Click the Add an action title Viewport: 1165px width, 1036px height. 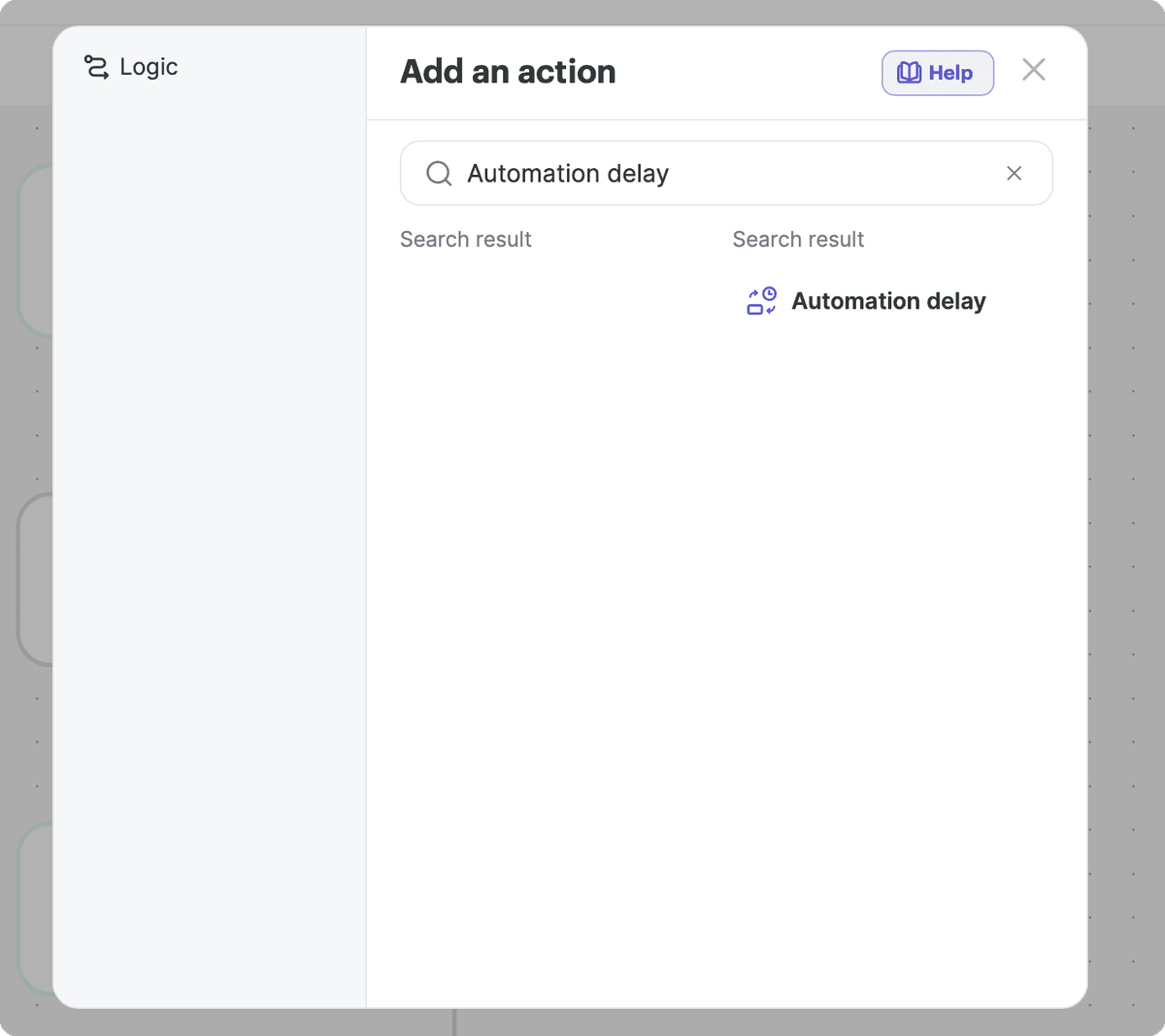pyautogui.click(x=508, y=72)
